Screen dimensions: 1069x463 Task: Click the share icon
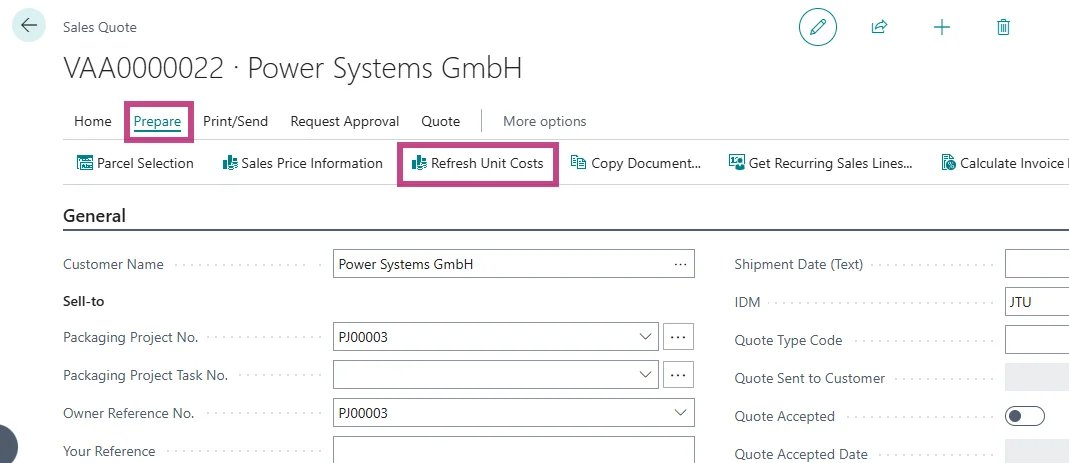click(x=879, y=27)
